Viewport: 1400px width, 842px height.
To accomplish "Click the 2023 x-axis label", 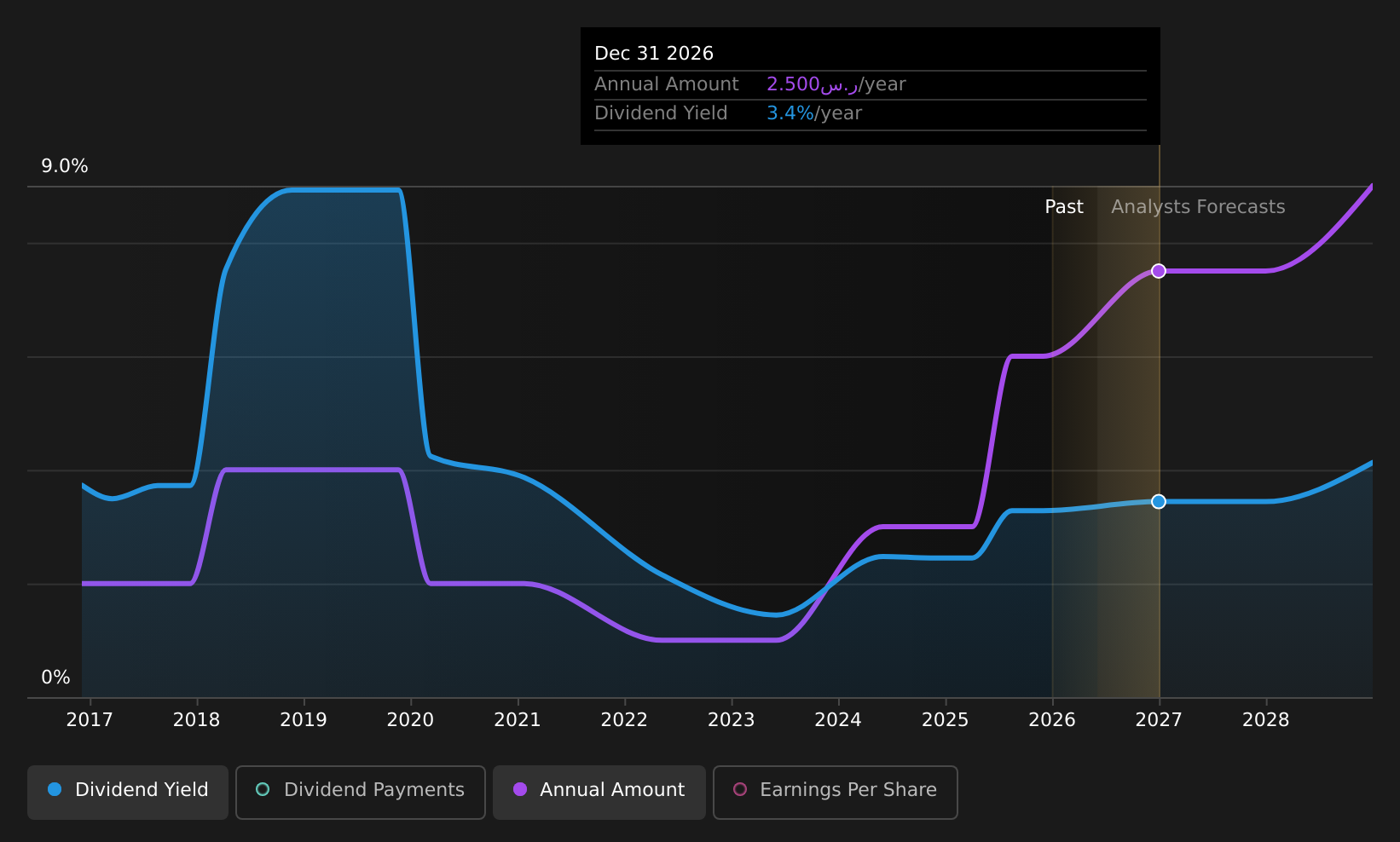I will coord(732,720).
